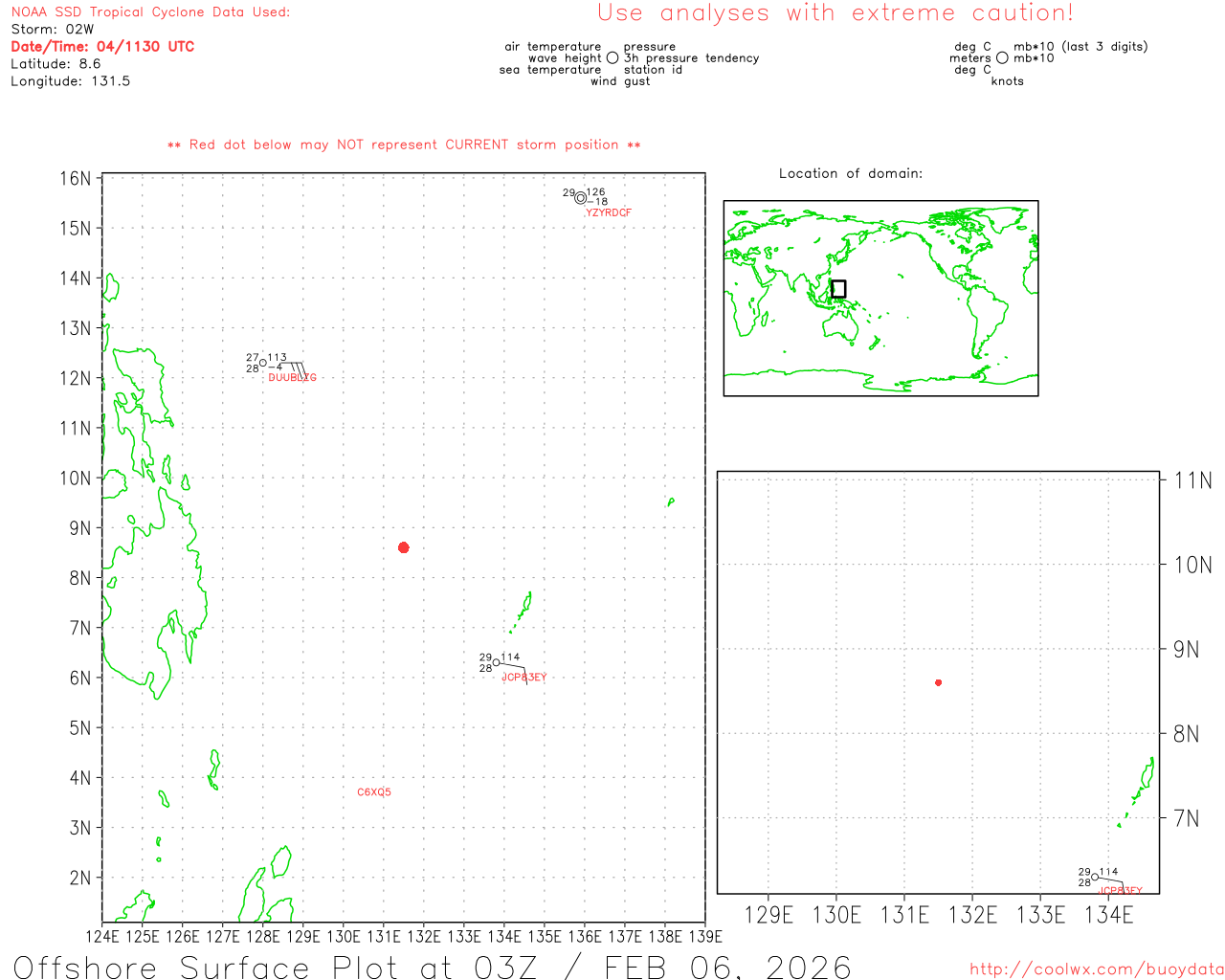Viewport: 1225px width, 980px height.
Task: Click the 'Use analyses with extreme caution!' heading
Action: (x=835, y=12)
